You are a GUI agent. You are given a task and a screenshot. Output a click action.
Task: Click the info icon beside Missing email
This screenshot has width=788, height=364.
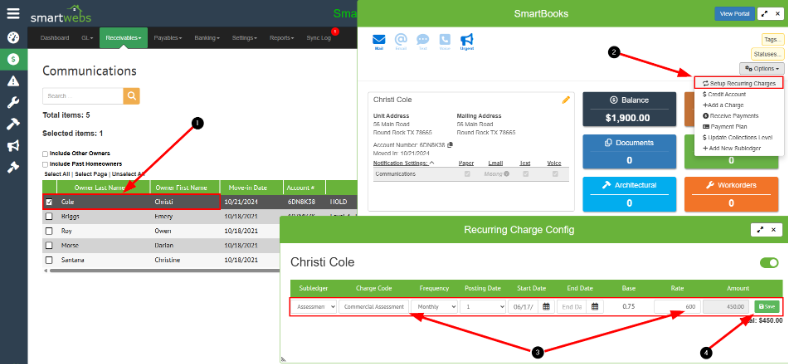click(x=507, y=174)
